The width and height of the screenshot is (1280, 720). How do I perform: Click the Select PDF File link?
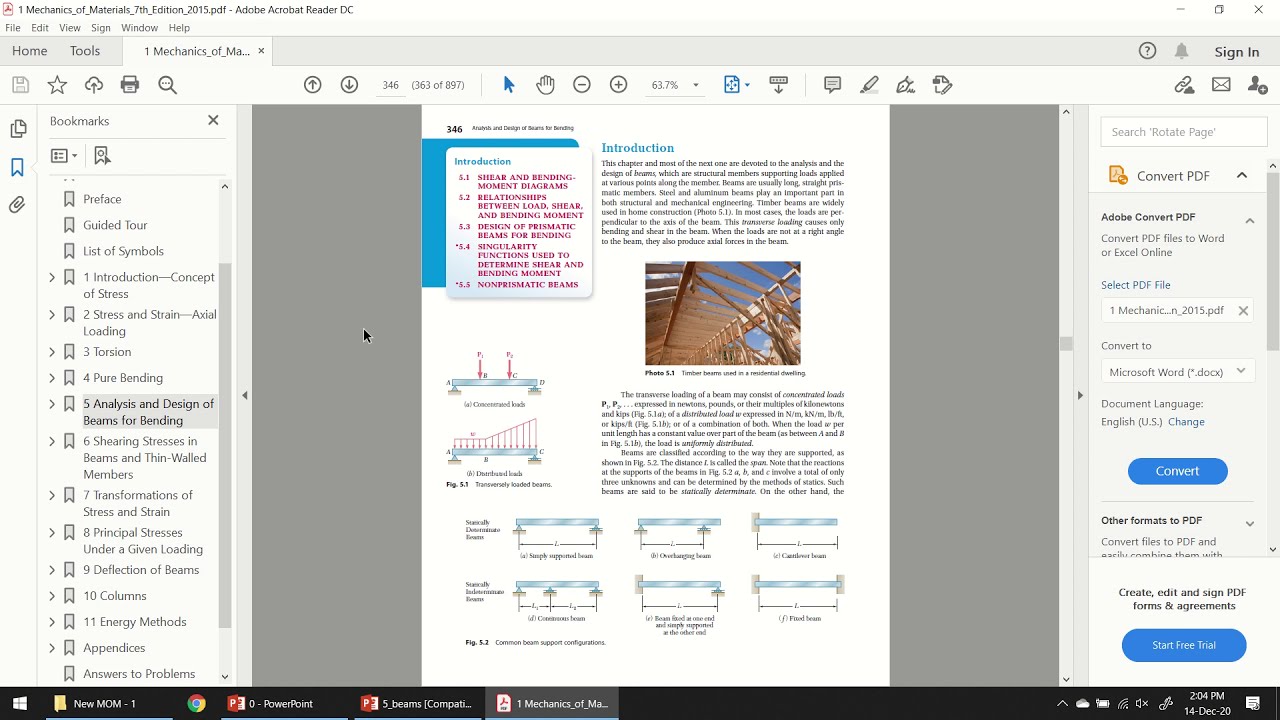tap(1135, 285)
